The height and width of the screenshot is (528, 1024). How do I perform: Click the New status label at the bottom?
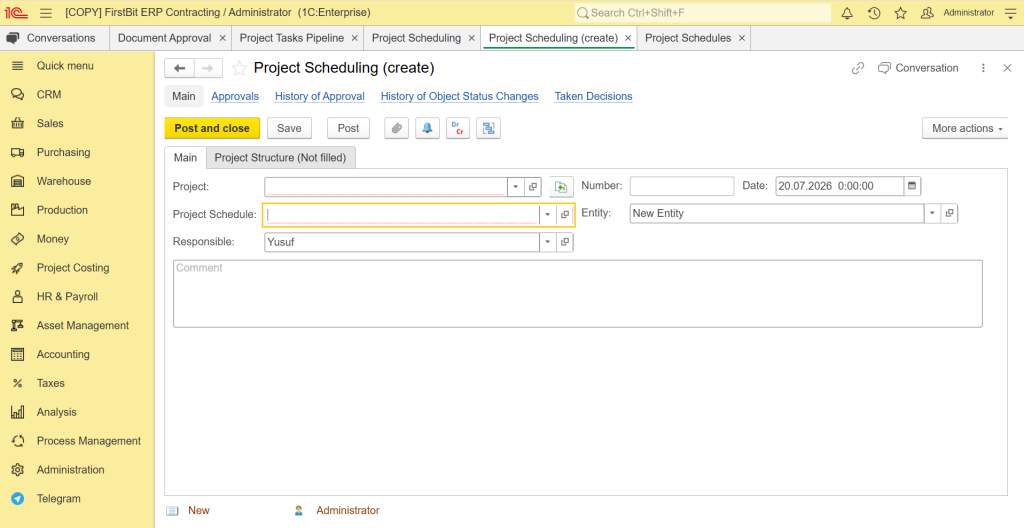(199, 510)
